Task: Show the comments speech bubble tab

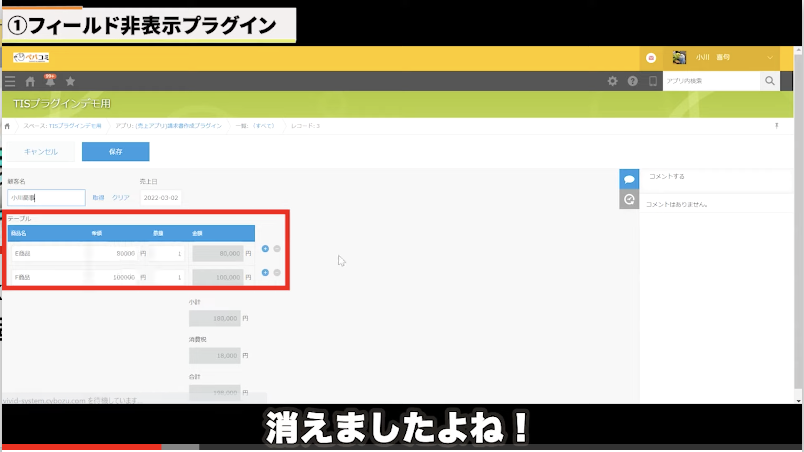Action: click(x=629, y=178)
